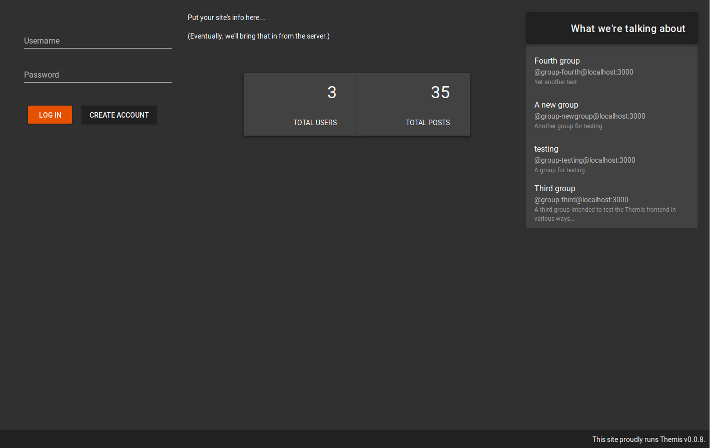Screen dimensions: 710x448
Task: Click the @group-third@localhost:3000 handle
Action: click(x=581, y=199)
